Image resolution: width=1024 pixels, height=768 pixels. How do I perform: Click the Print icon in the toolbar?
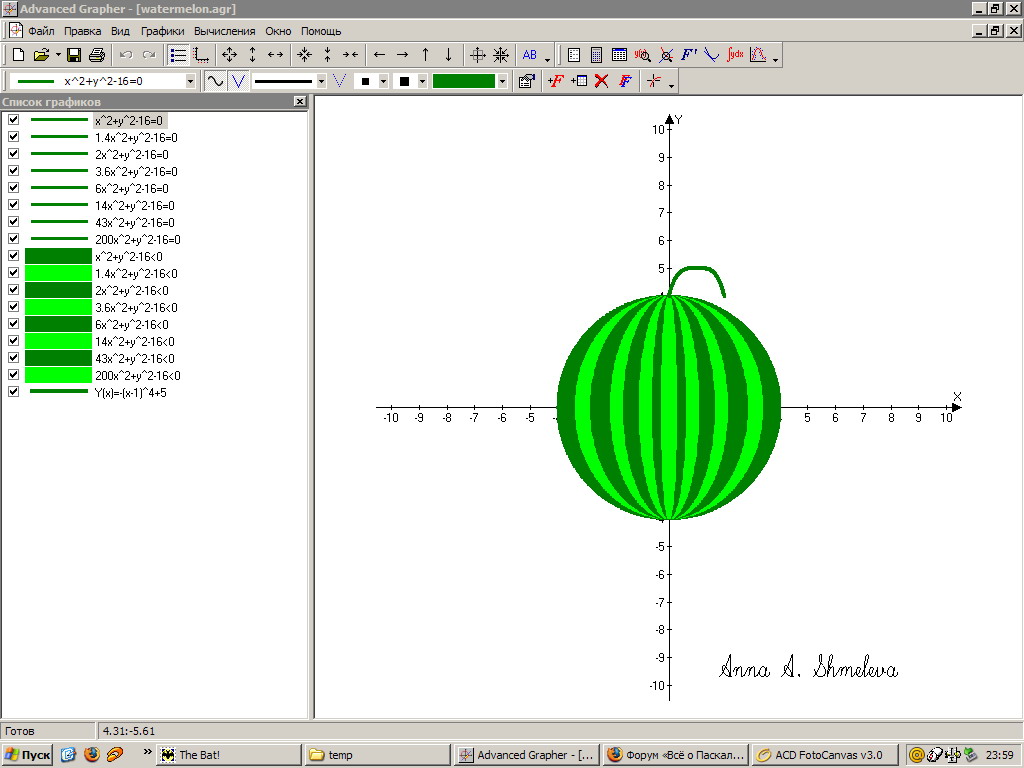coord(97,55)
